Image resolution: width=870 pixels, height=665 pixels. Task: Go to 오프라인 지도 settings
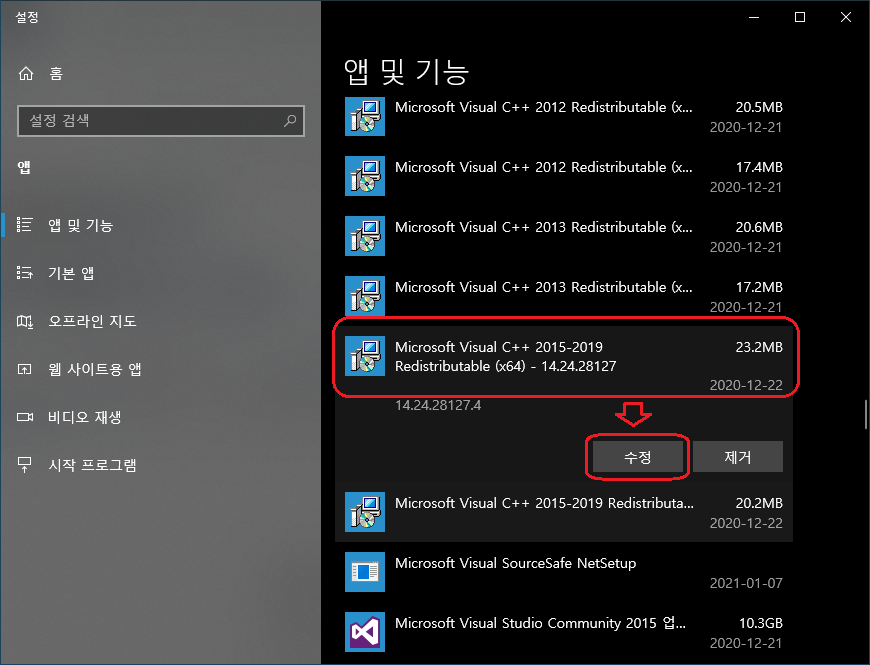[x=161, y=321]
